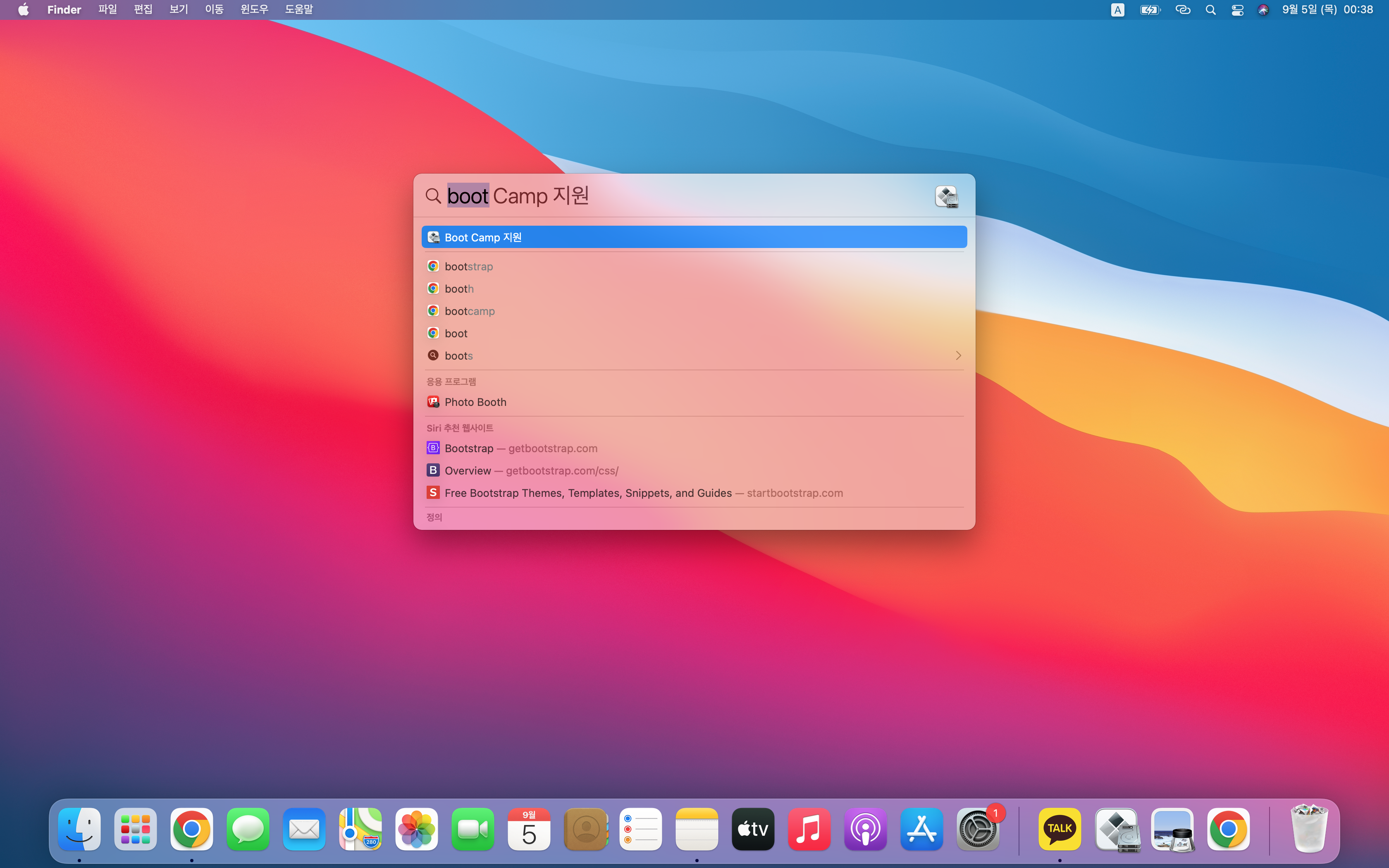Launch KakaoTalk from the Dock
1389x868 pixels.
1059,829
